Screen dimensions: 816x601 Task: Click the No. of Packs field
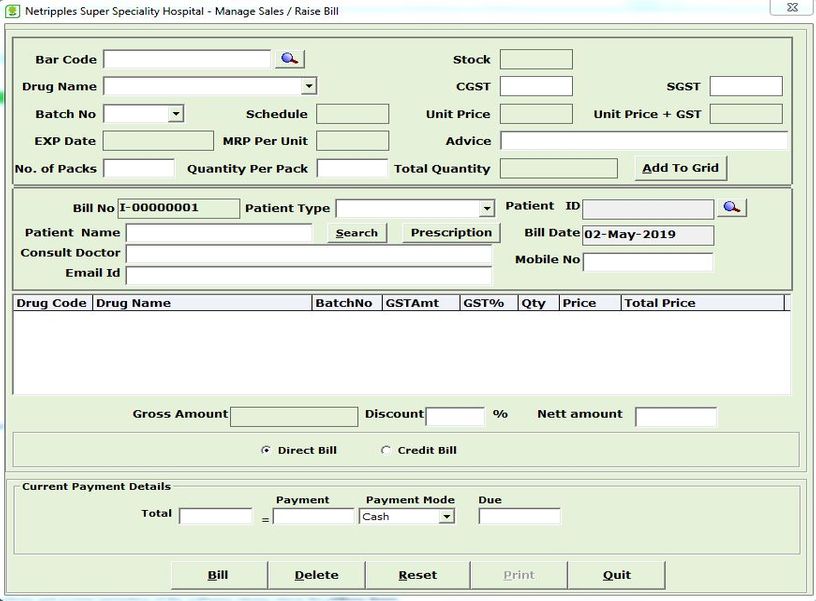click(x=139, y=169)
